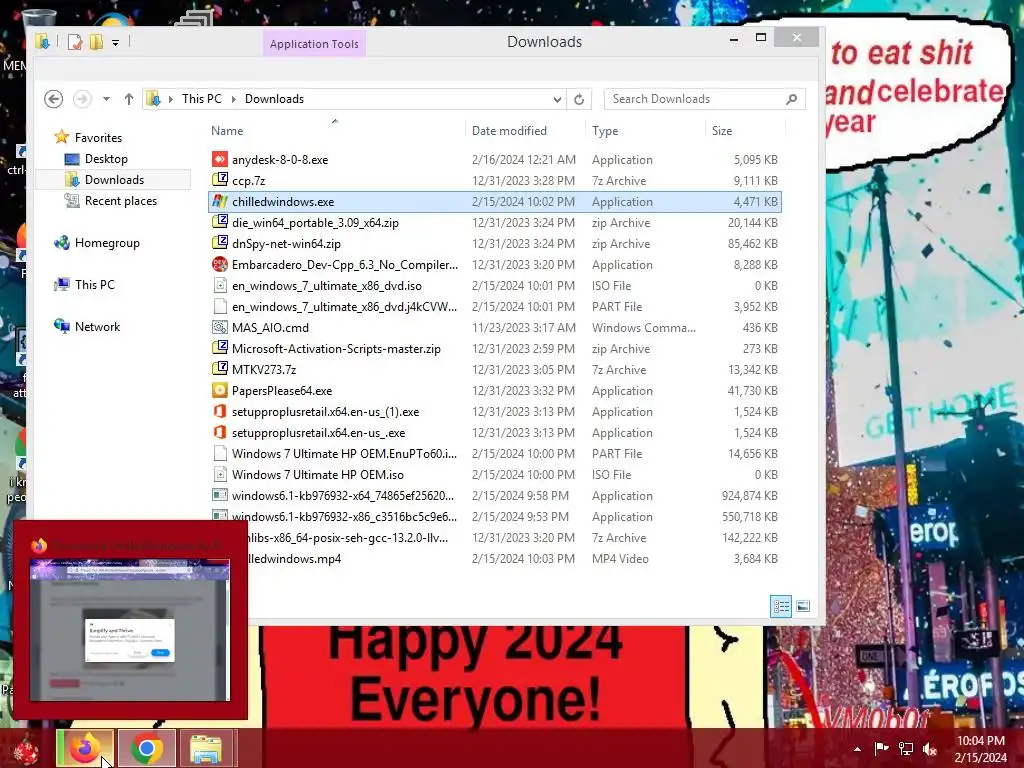Image resolution: width=1024 pixels, height=768 pixels.
Task: Open Google Chrome from the taskbar
Action: [146, 748]
